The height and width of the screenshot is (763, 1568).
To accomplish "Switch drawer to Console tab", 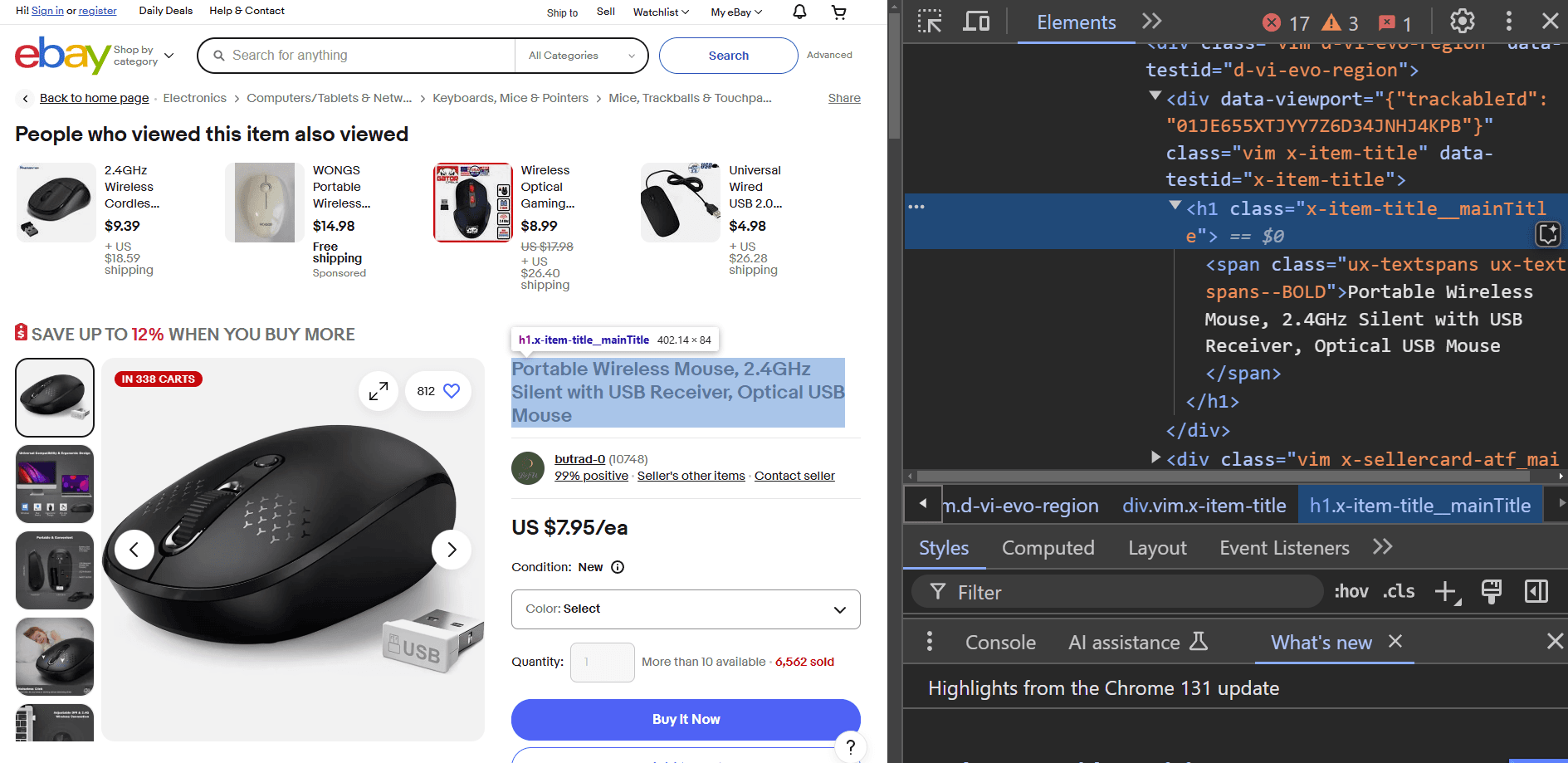I will tap(1000, 642).
